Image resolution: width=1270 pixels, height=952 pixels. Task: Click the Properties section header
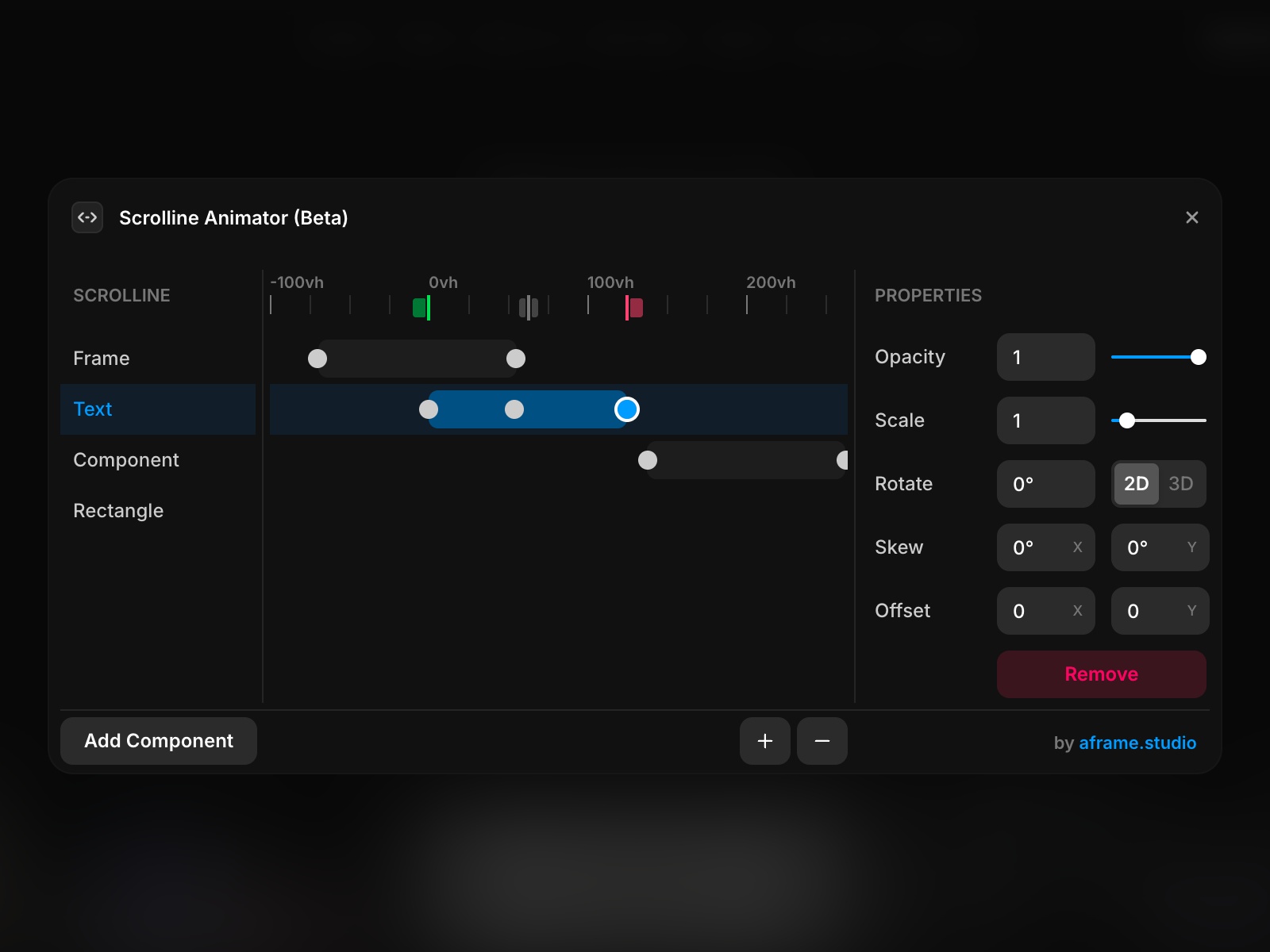pos(929,294)
